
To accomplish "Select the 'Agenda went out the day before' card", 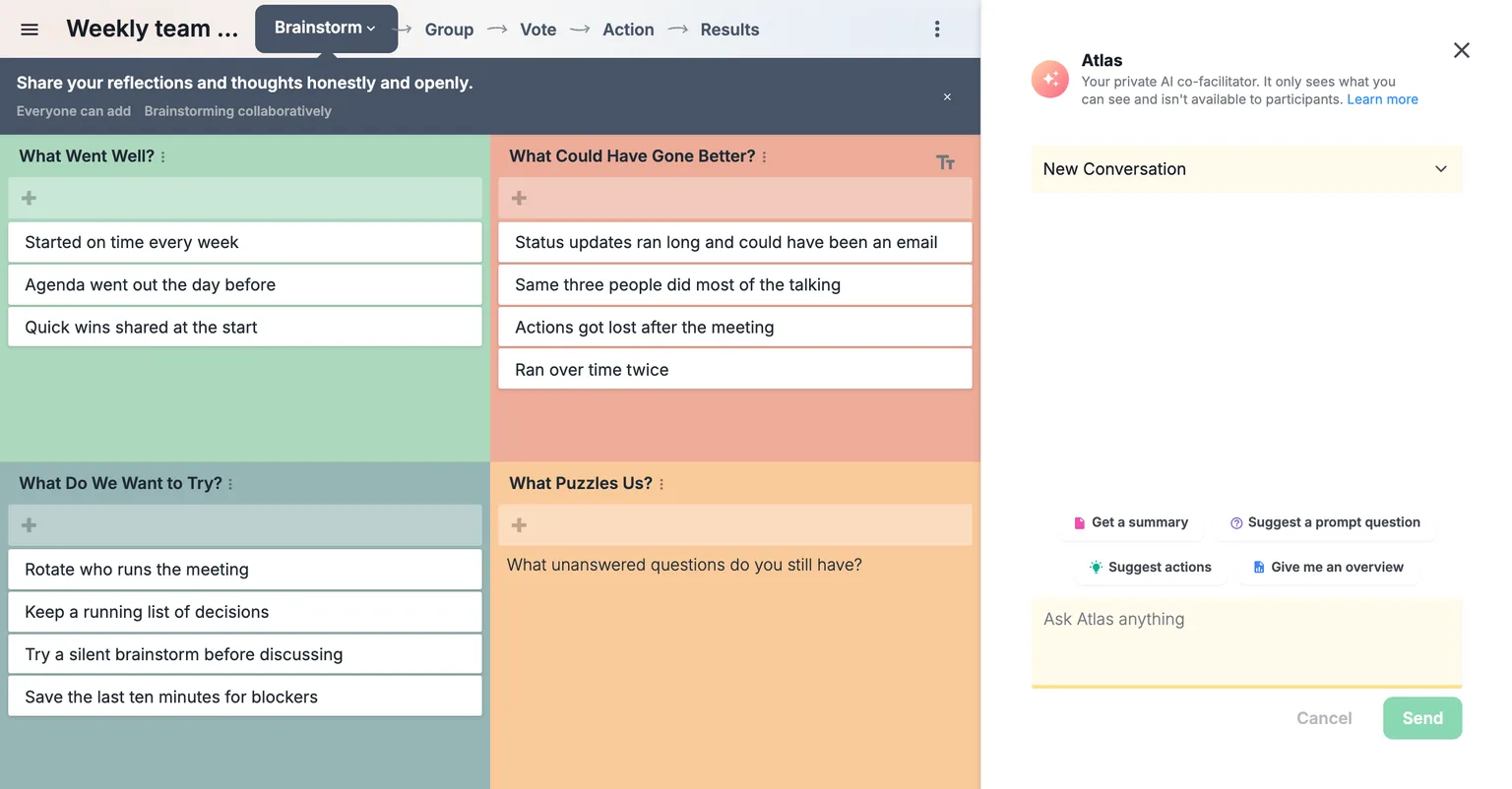I will click(245, 284).
